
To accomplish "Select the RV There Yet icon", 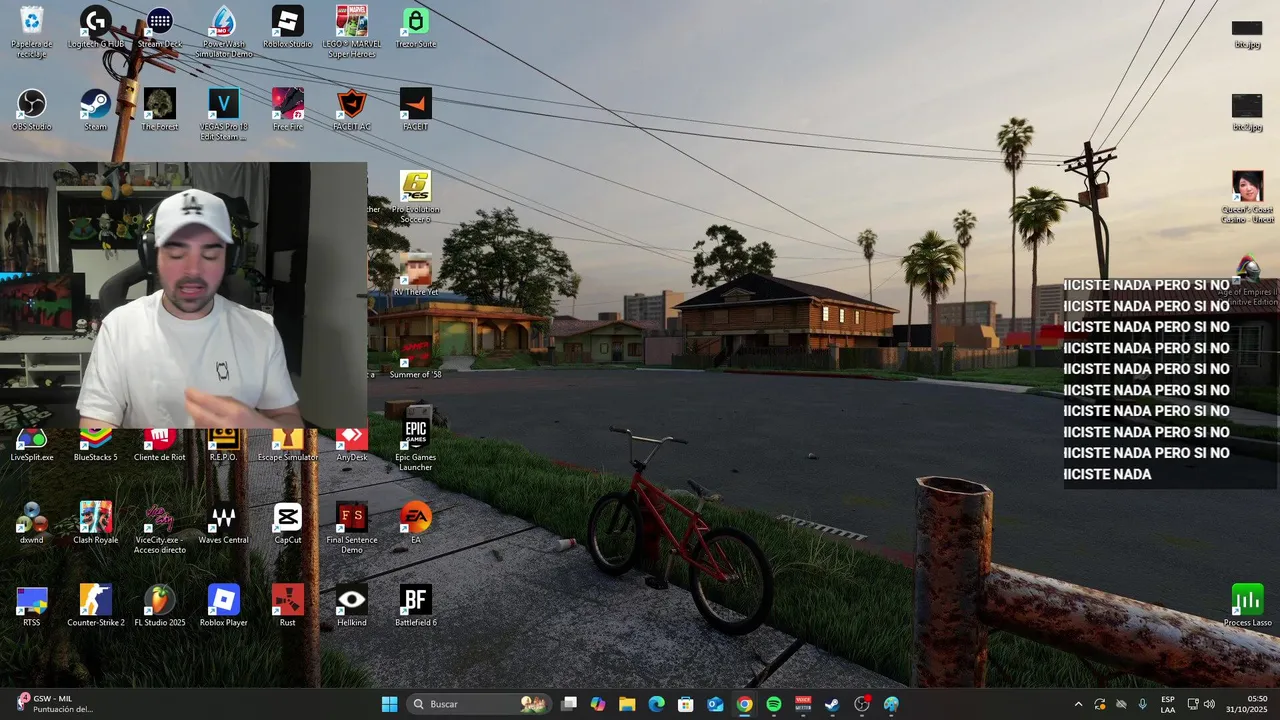I will 416,275.
